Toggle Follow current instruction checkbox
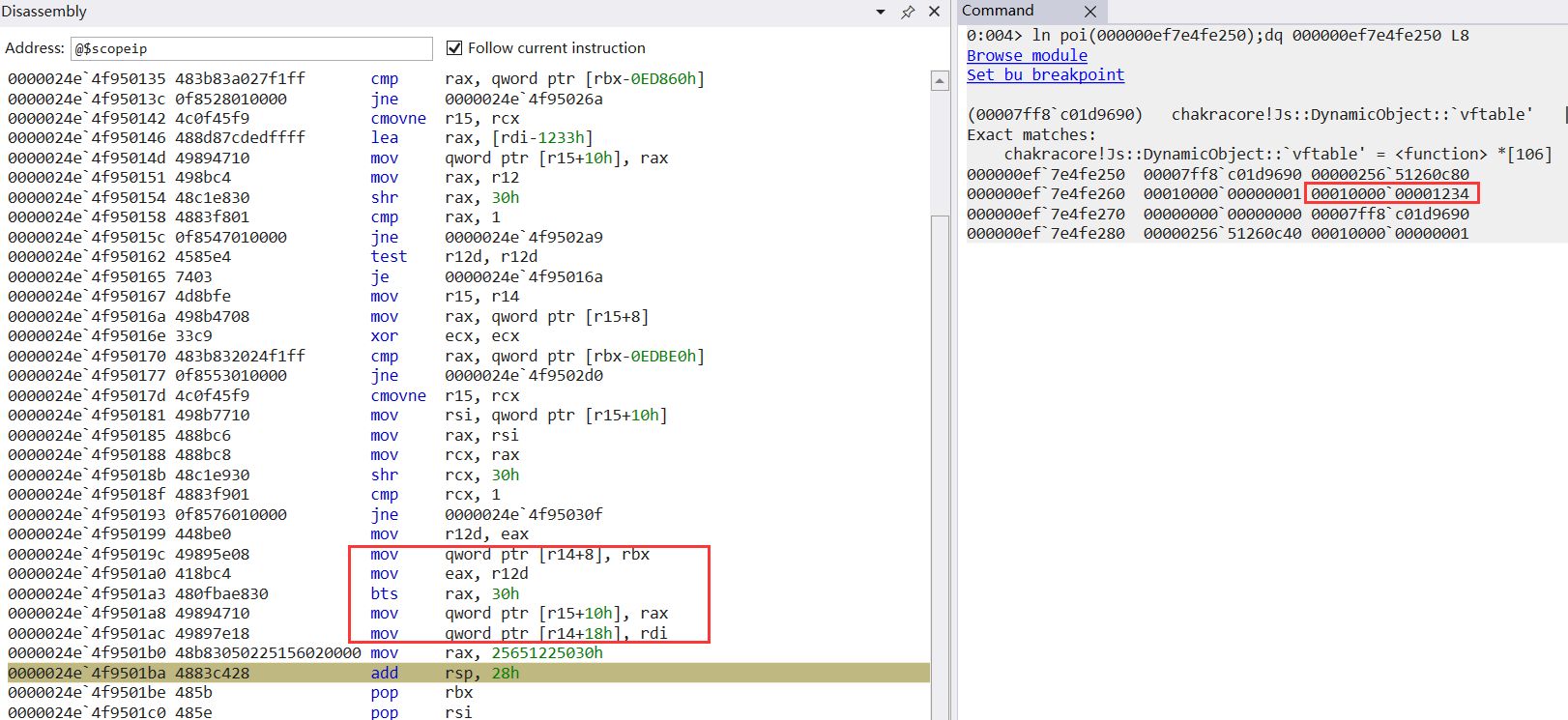The image size is (1568, 720). [454, 48]
